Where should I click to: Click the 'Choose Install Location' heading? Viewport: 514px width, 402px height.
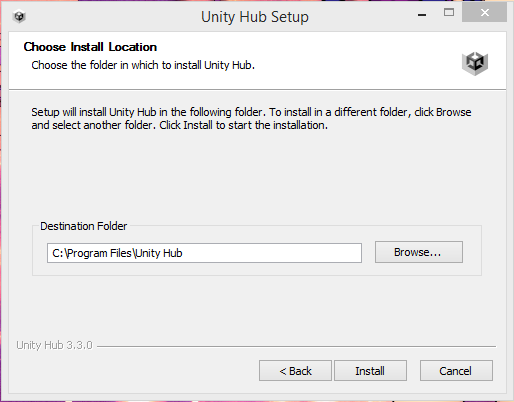tap(90, 47)
